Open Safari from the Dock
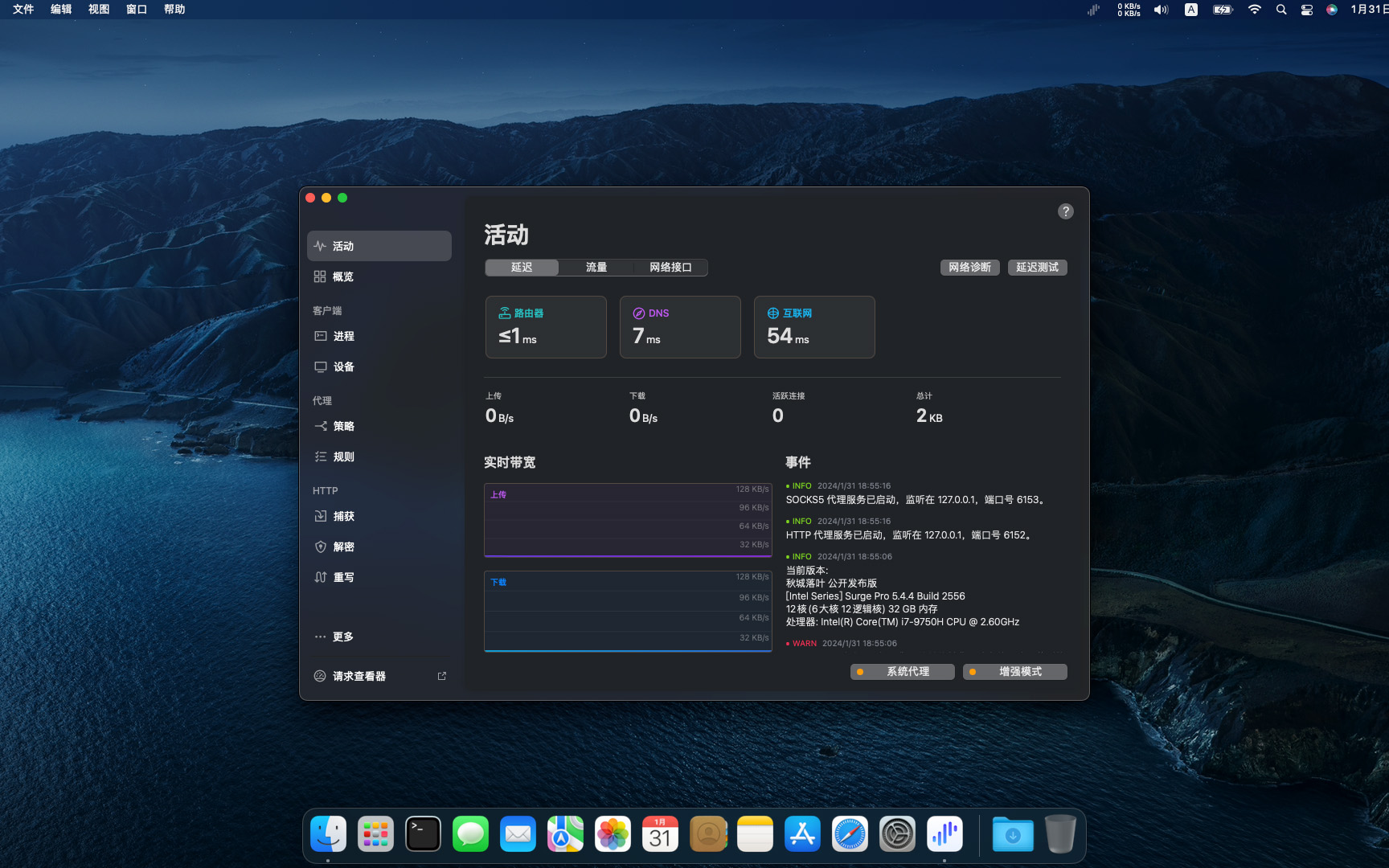 pyautogui.click(x=850, y=834)
